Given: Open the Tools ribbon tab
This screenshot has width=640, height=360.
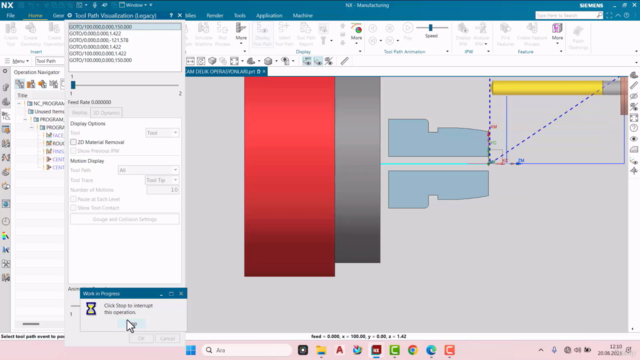Looking at the screenshot, I should pos(240,16).
